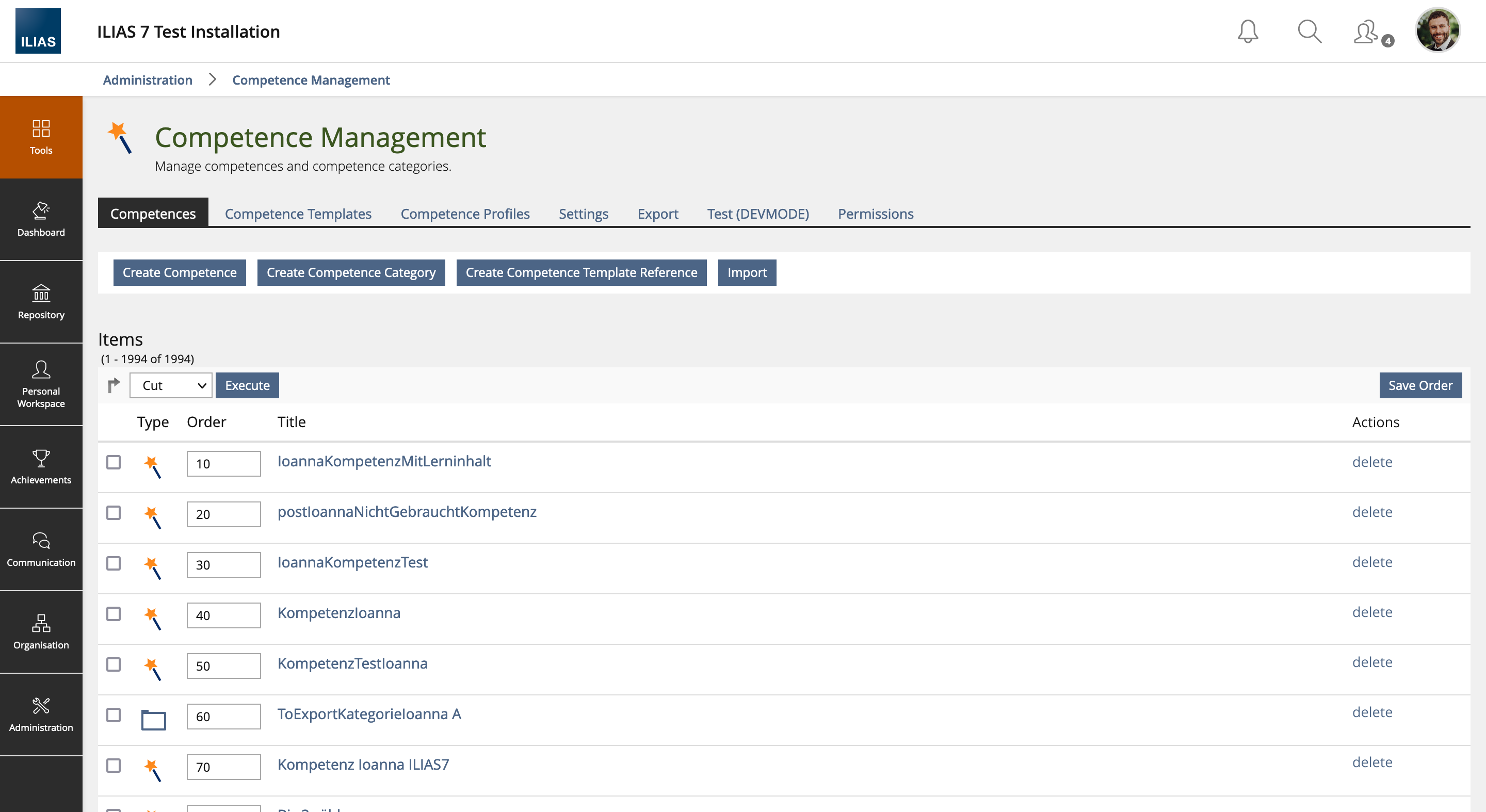Select the KompetenzIoanna row checkbox
The image size is (1486, 812).
(x=114, y=613)
